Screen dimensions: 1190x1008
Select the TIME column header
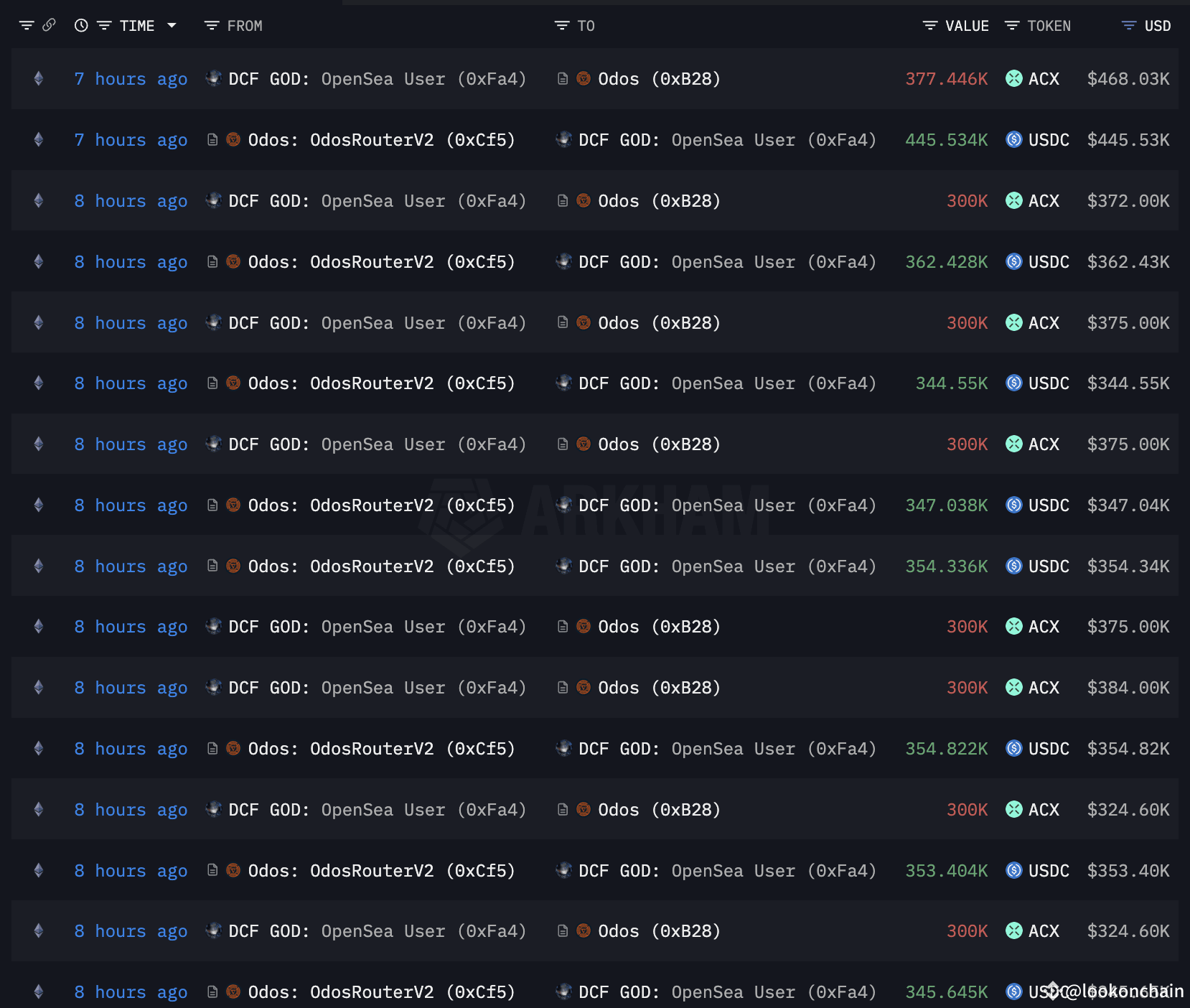pyautogui.click(x=138, y=25)
